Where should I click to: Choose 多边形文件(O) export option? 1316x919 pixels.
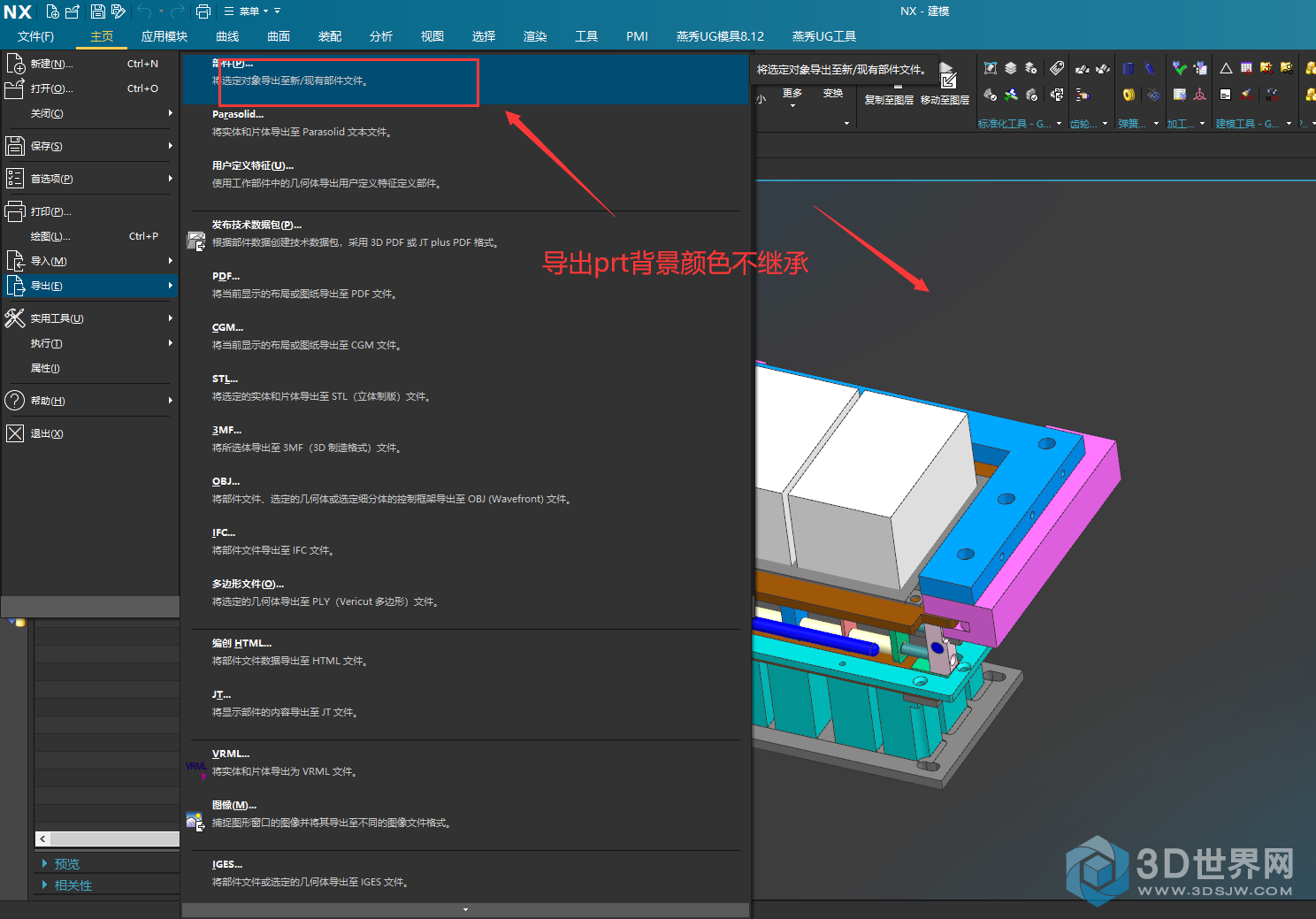(466, 593)
